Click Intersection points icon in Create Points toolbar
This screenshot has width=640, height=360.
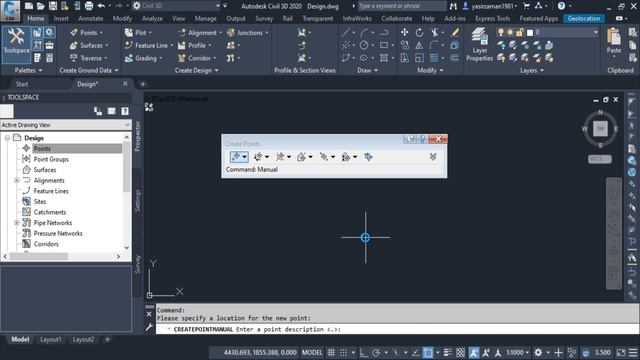click(x=258, y=157)
